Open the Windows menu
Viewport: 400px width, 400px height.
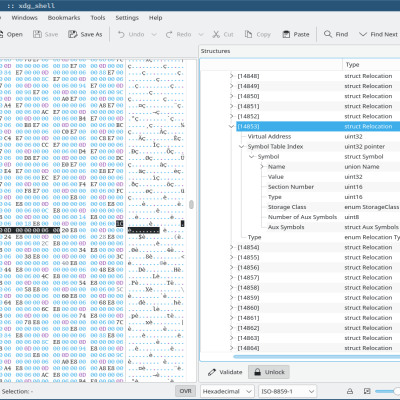[x=24, y=18]
